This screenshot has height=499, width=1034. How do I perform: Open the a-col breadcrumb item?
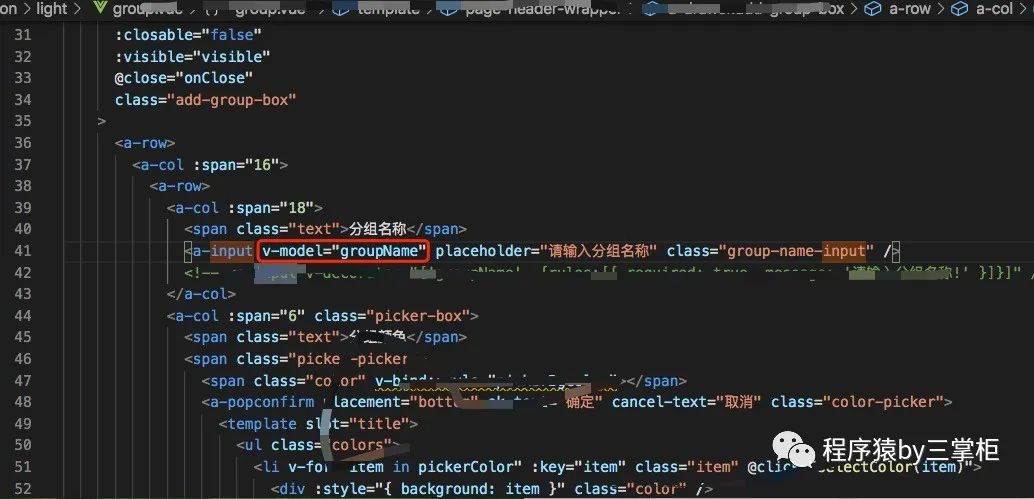pyautogui.click(x=994, y=9)
